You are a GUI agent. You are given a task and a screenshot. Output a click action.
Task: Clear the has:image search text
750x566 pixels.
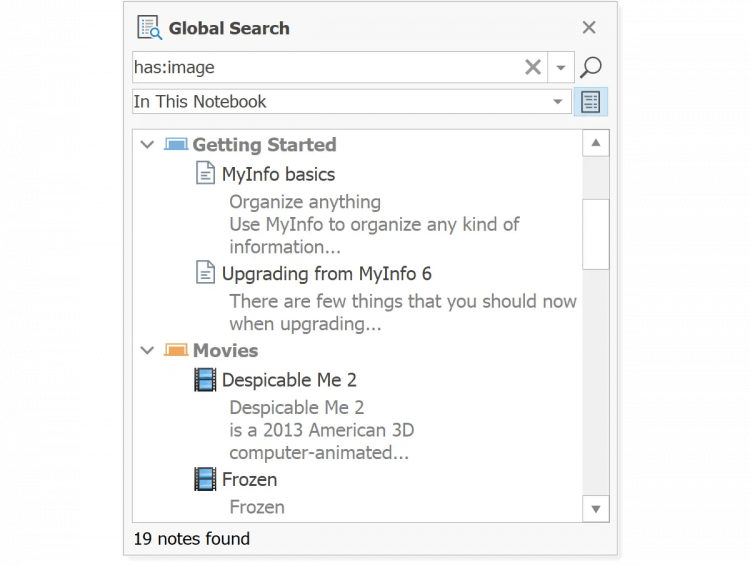[x=533, y=68]
